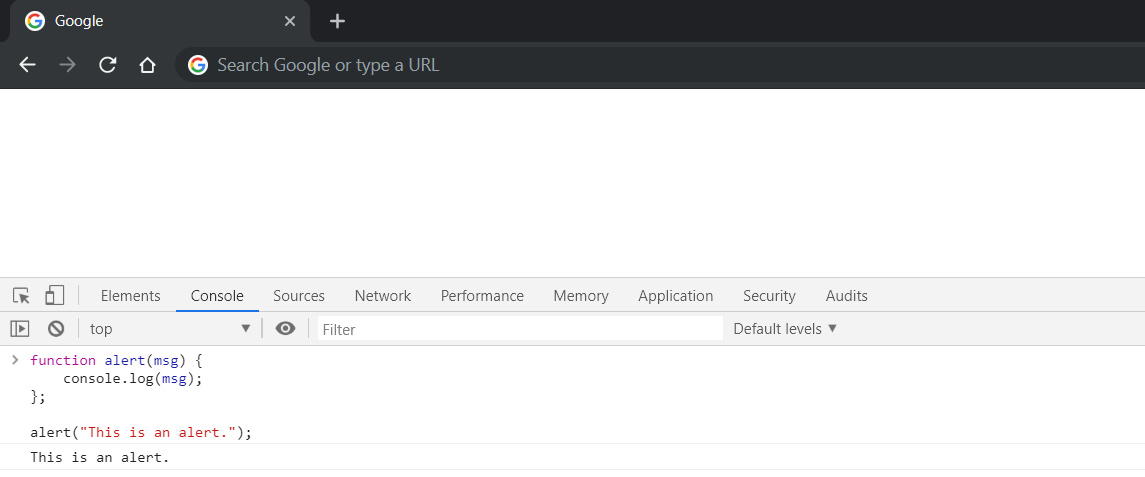Select the Sources tab
The width and height of the screenshot is (1145, 477).
(299, 296)
